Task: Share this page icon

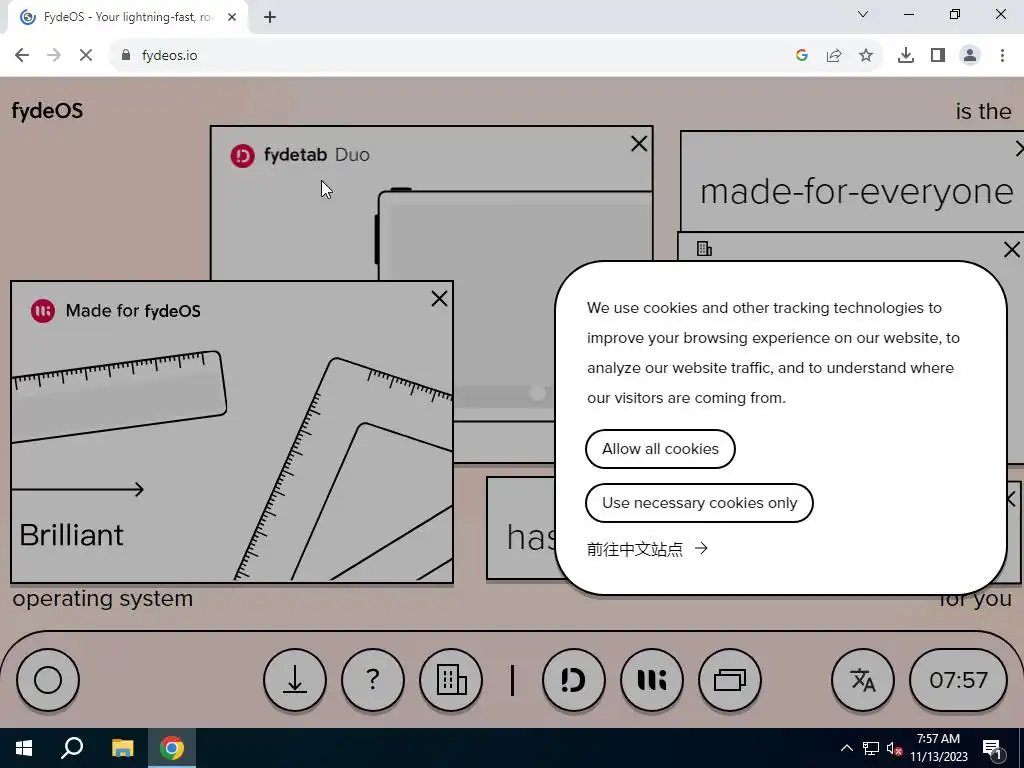Action: [834, 56]
